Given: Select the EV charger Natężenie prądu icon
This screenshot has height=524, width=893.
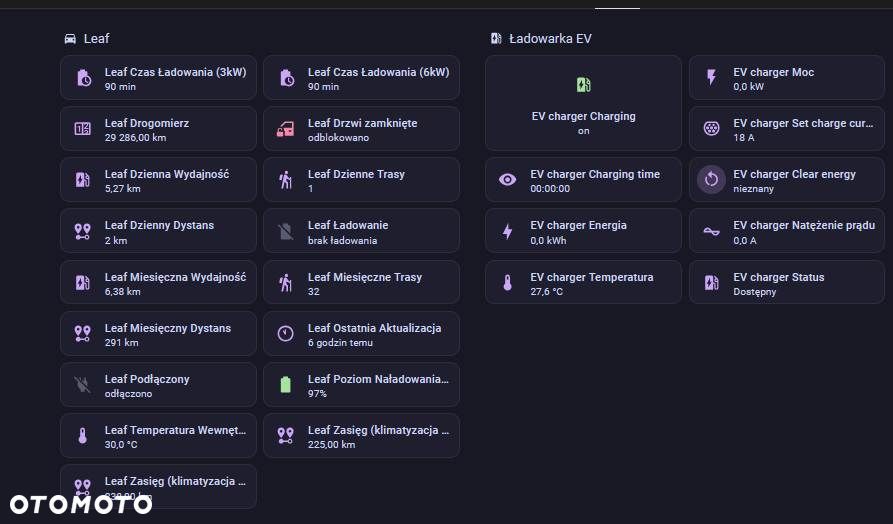Looking at the screenshot, I should pos(711,231).
